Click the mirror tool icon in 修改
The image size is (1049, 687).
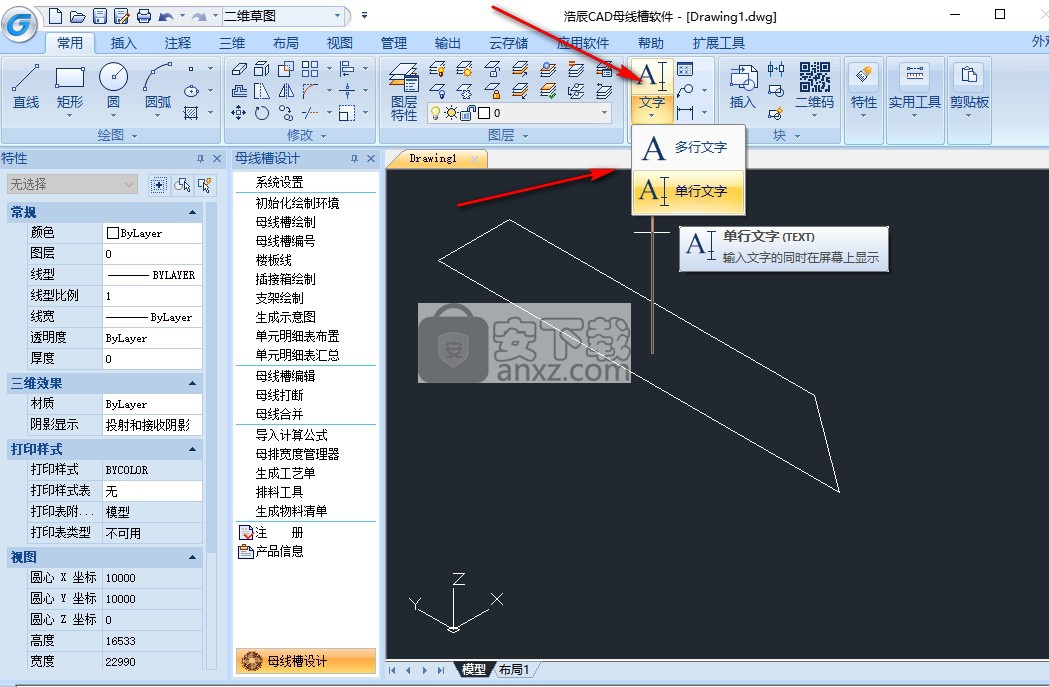tap(286, 90)
